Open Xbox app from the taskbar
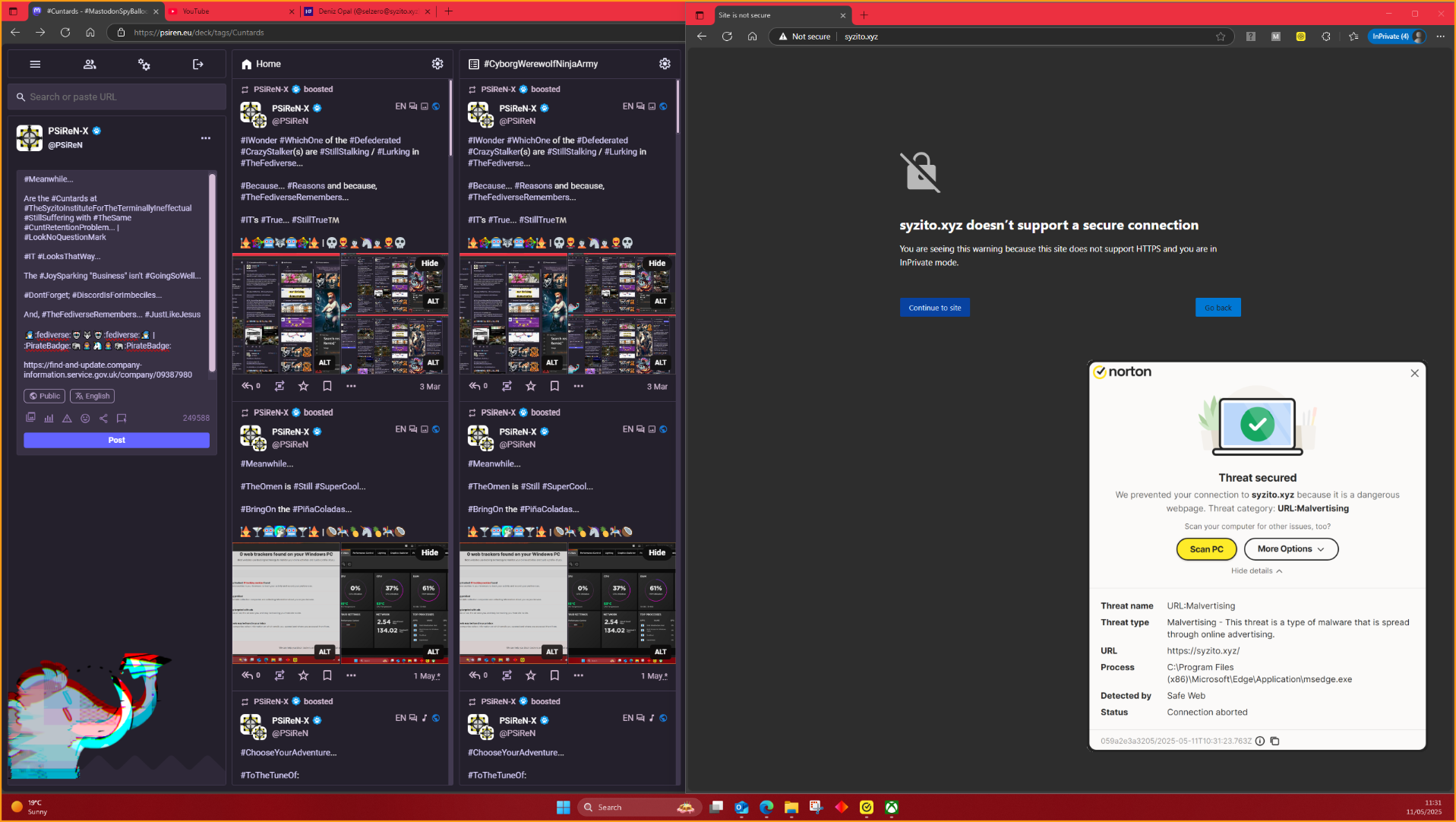 (892, 808)
